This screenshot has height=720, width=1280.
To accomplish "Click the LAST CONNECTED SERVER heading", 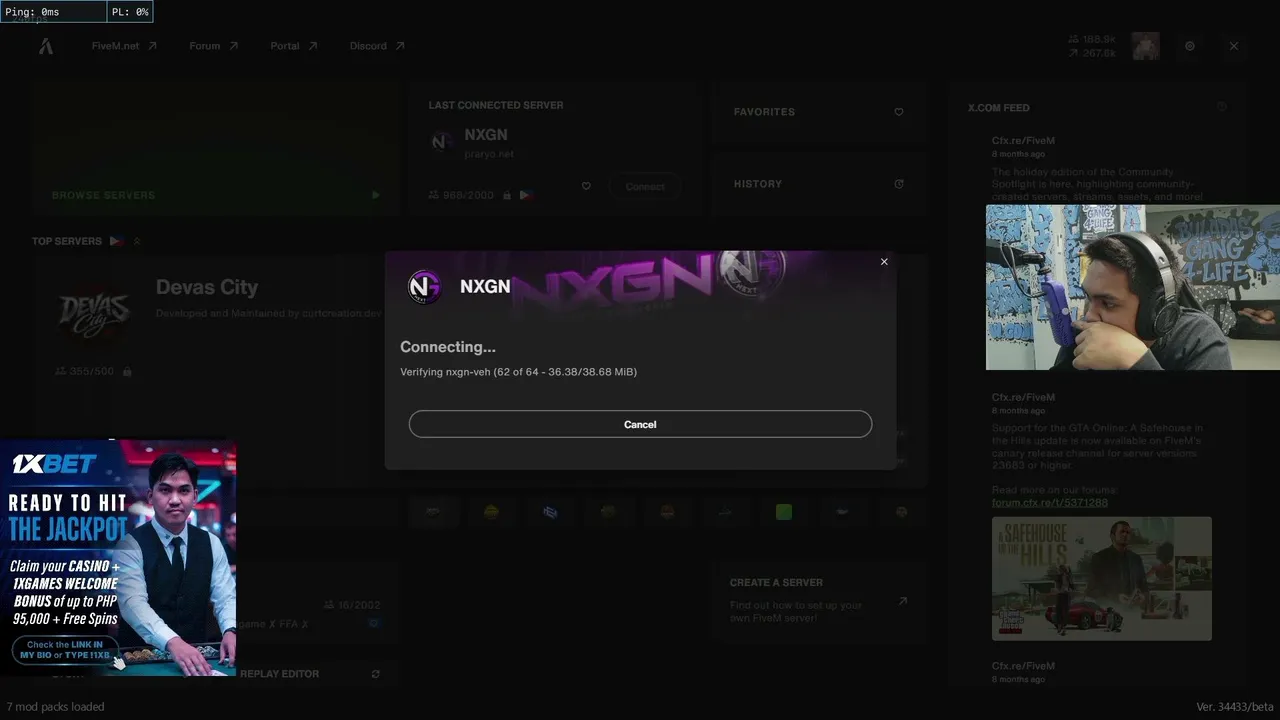I will [x=496, y=105].
